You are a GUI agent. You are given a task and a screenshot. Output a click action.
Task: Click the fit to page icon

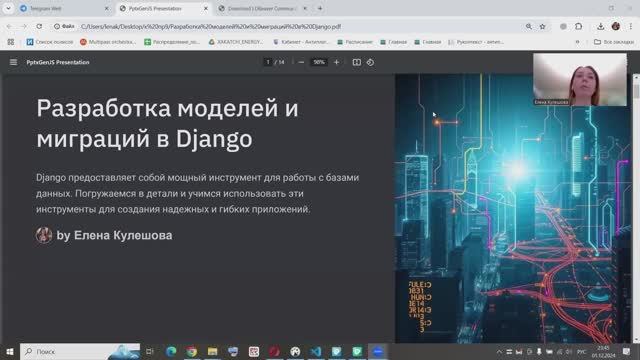click(356, 62)
